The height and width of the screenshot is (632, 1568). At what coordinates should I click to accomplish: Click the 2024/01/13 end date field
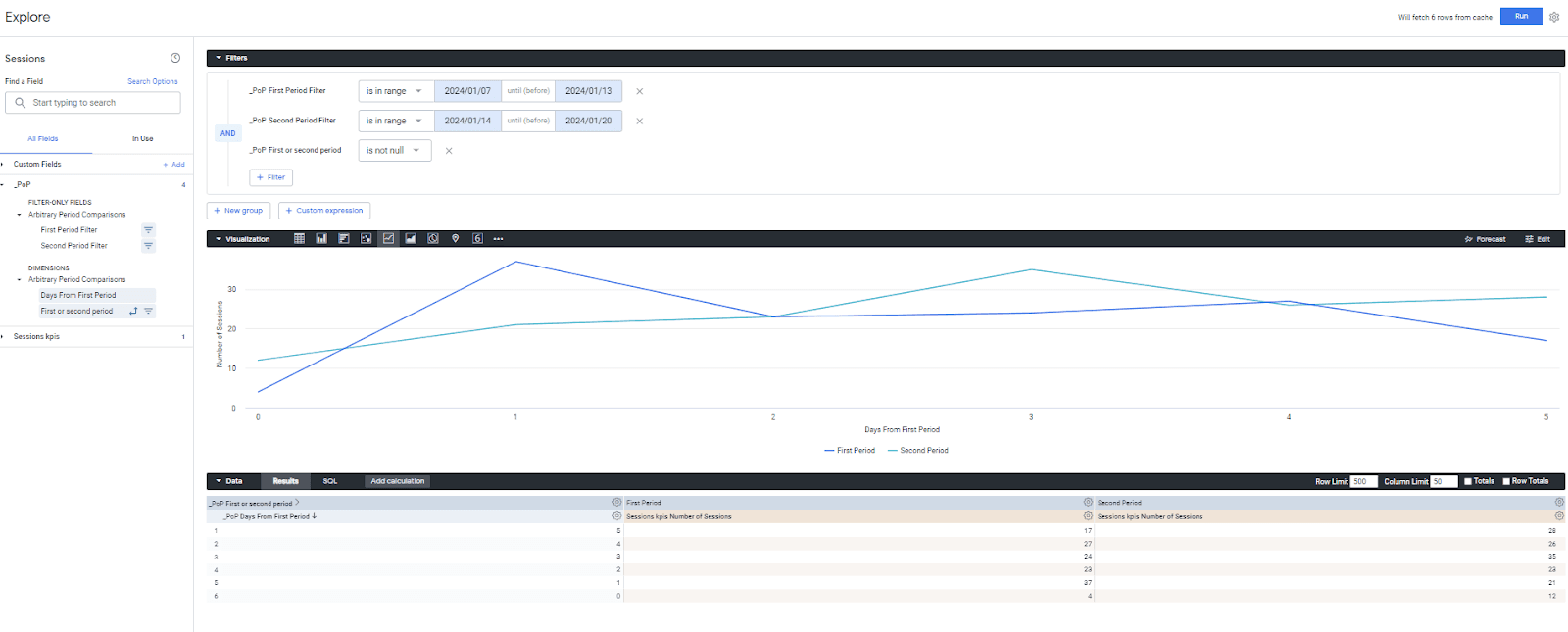[x=588, y=91]
